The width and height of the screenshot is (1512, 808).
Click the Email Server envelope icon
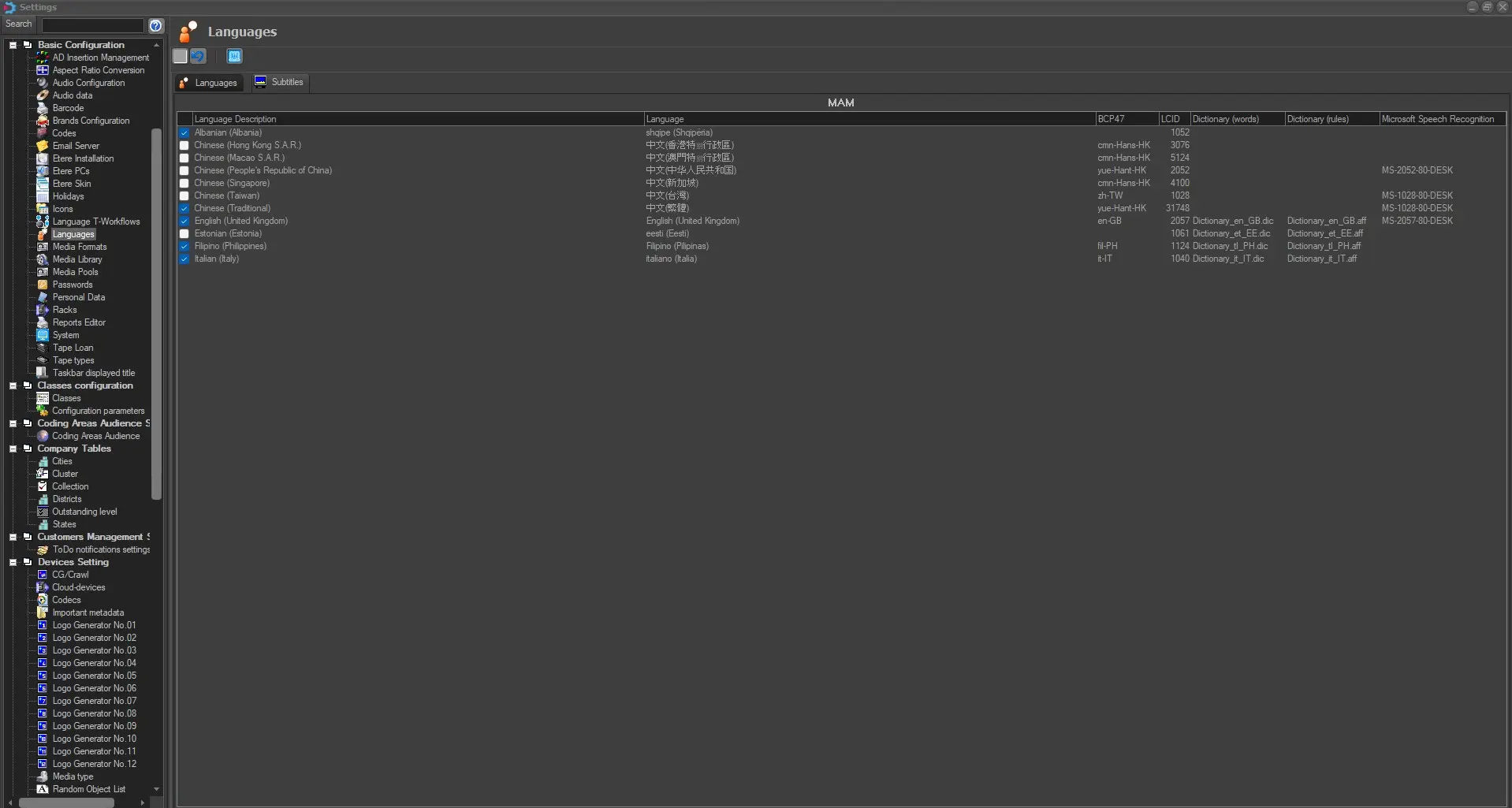[43, 146]
